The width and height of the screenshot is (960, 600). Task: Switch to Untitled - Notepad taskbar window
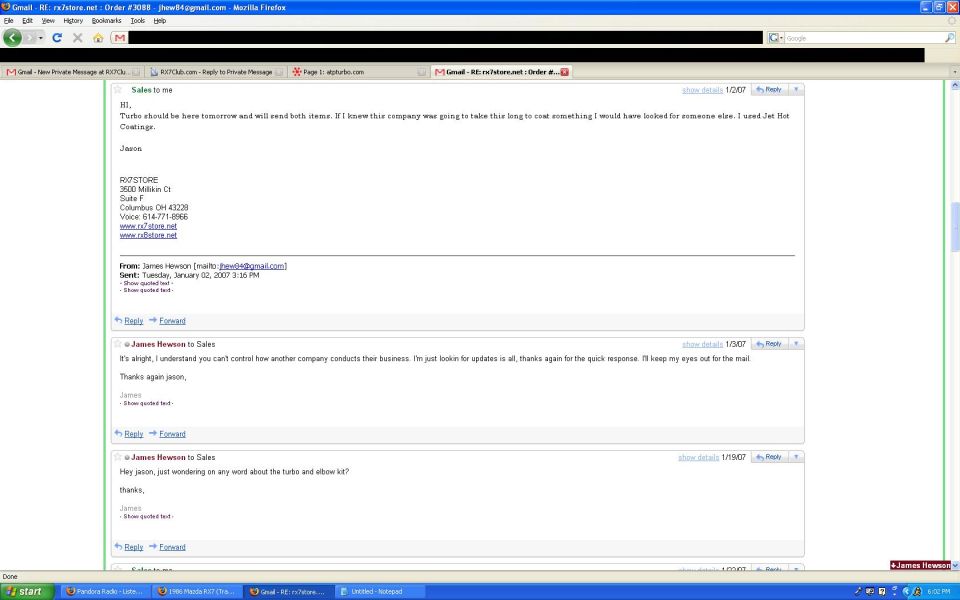[x=380, y=591]
